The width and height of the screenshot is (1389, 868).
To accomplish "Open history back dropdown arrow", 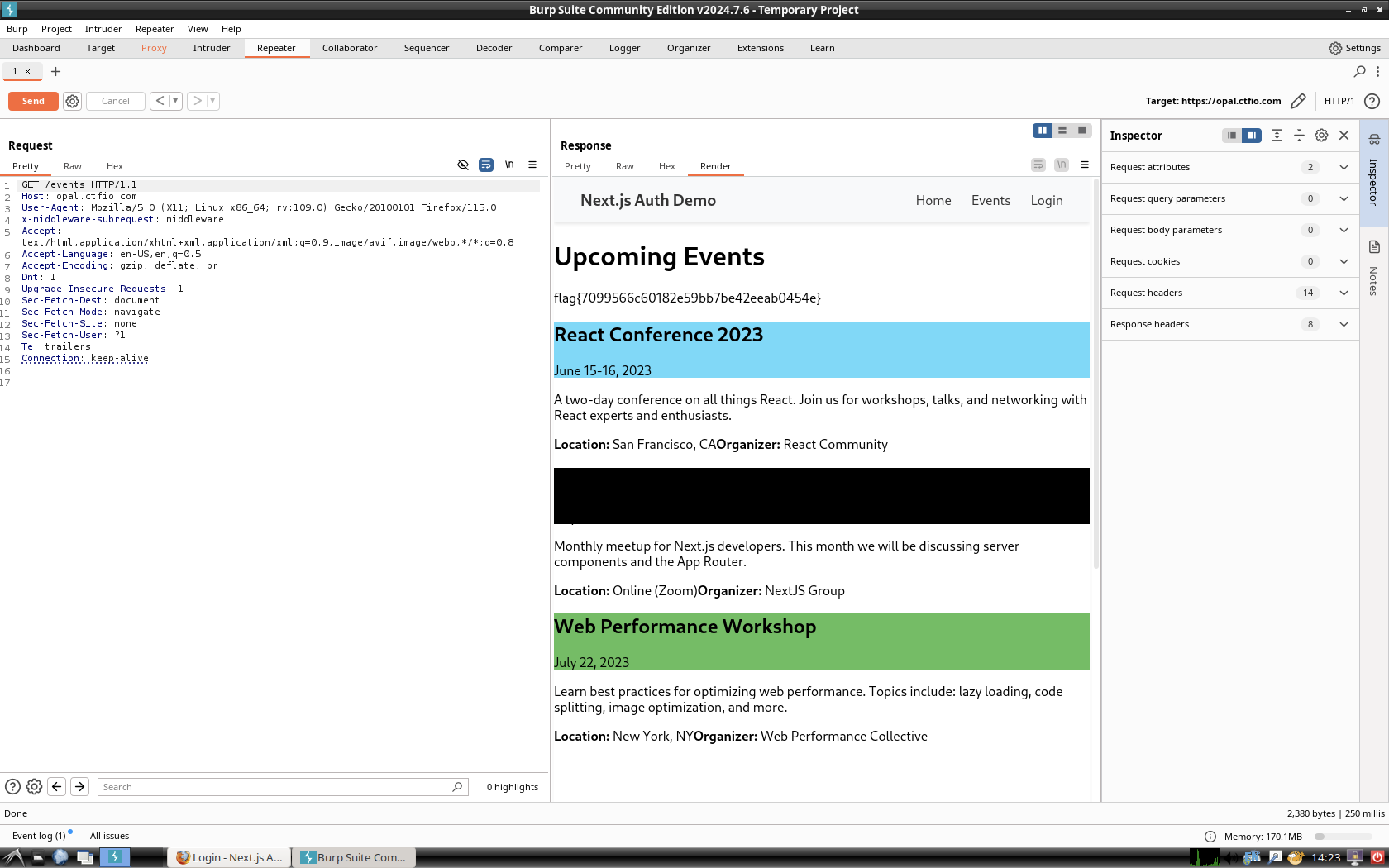I will [x=176, y=101].
